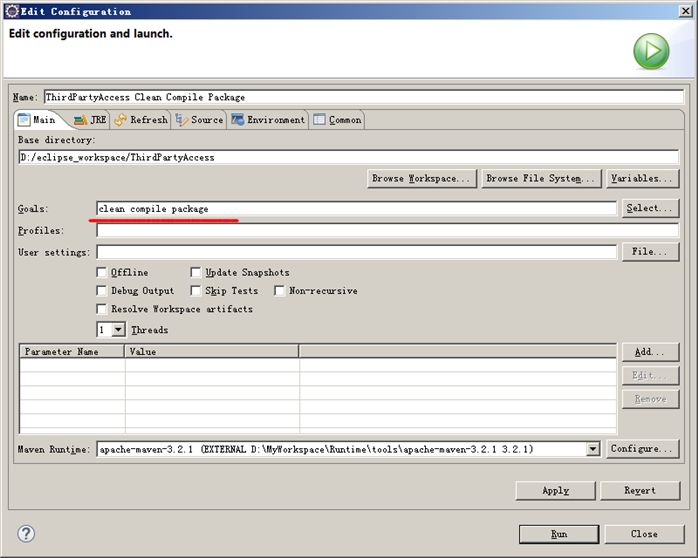The image size is (698, 558).
Task: Open the Variables dialog button
Action: tap(642, 178)
